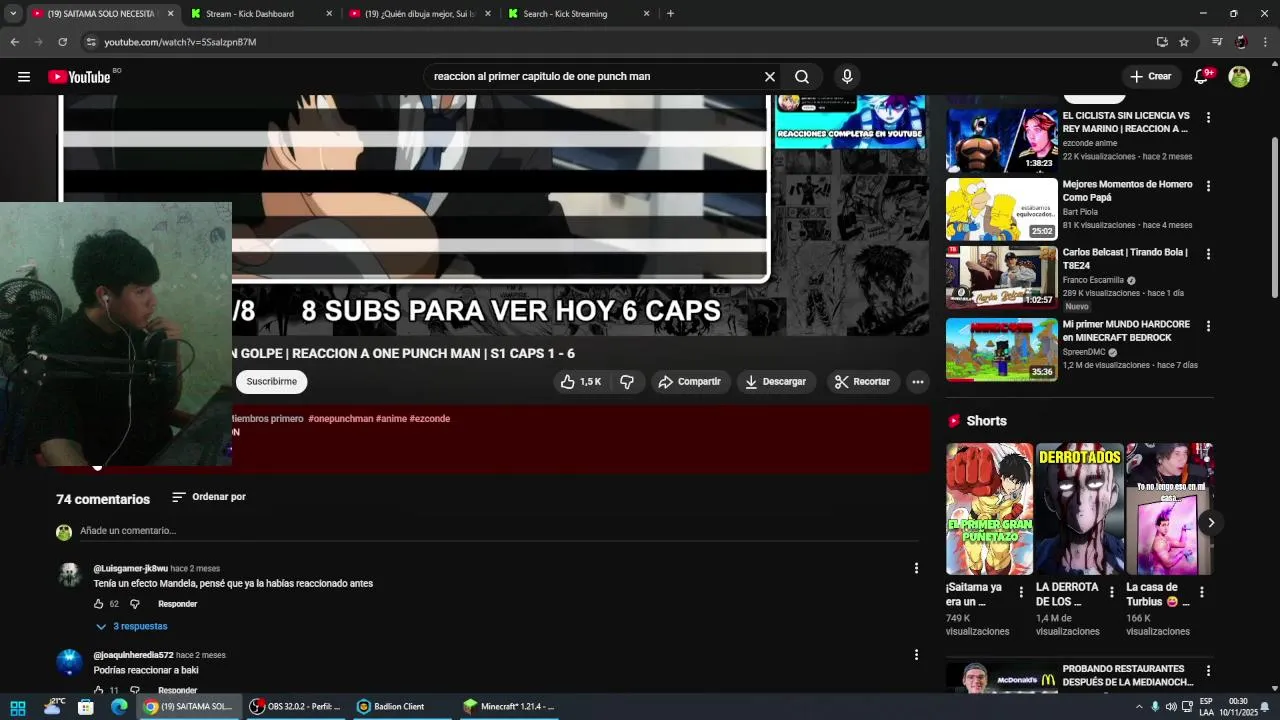Screen dimensions: 1280x720
Task: Open the Windows Start menu
Action: tap(18, 707)
